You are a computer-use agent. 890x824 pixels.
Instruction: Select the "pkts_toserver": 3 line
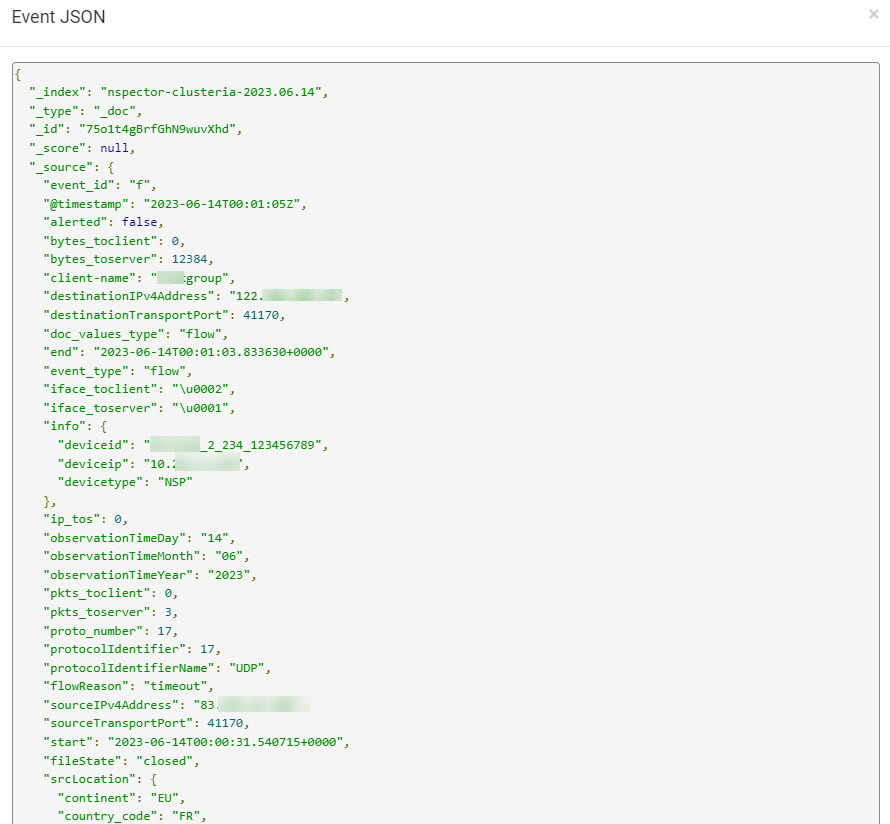pyautogui.click(x=111, y=612)
